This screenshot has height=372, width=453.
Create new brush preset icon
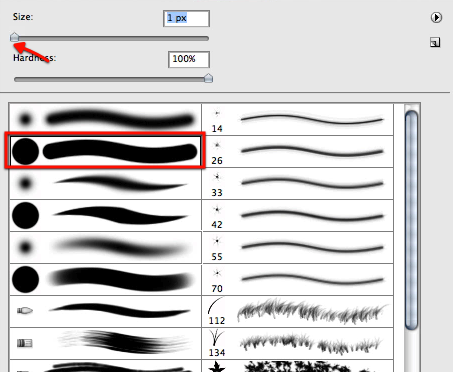[x=435, y=42]
